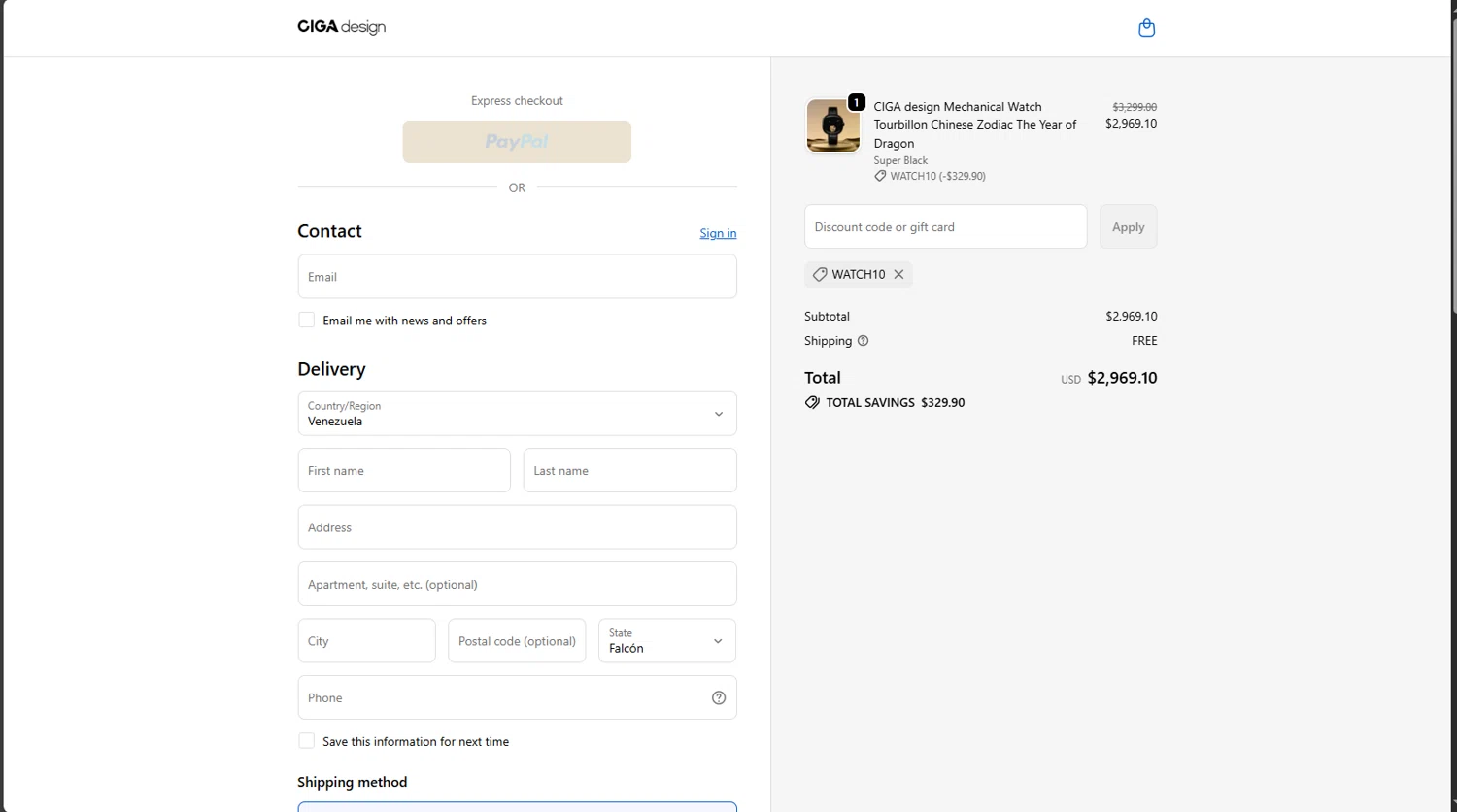The width and height of the screenshot is (1457, 812).
Task: Open the shopping bag cart icon
Action: click(1146, 28)
